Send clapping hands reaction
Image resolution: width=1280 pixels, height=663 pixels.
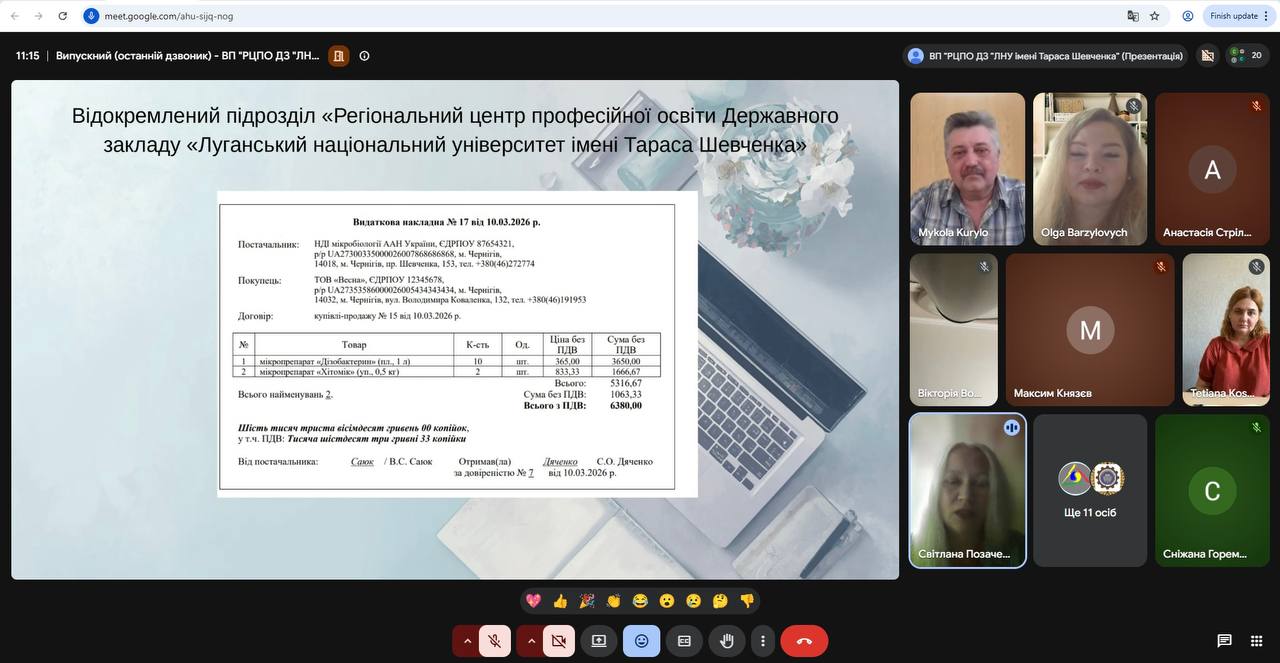coord(613,601)
